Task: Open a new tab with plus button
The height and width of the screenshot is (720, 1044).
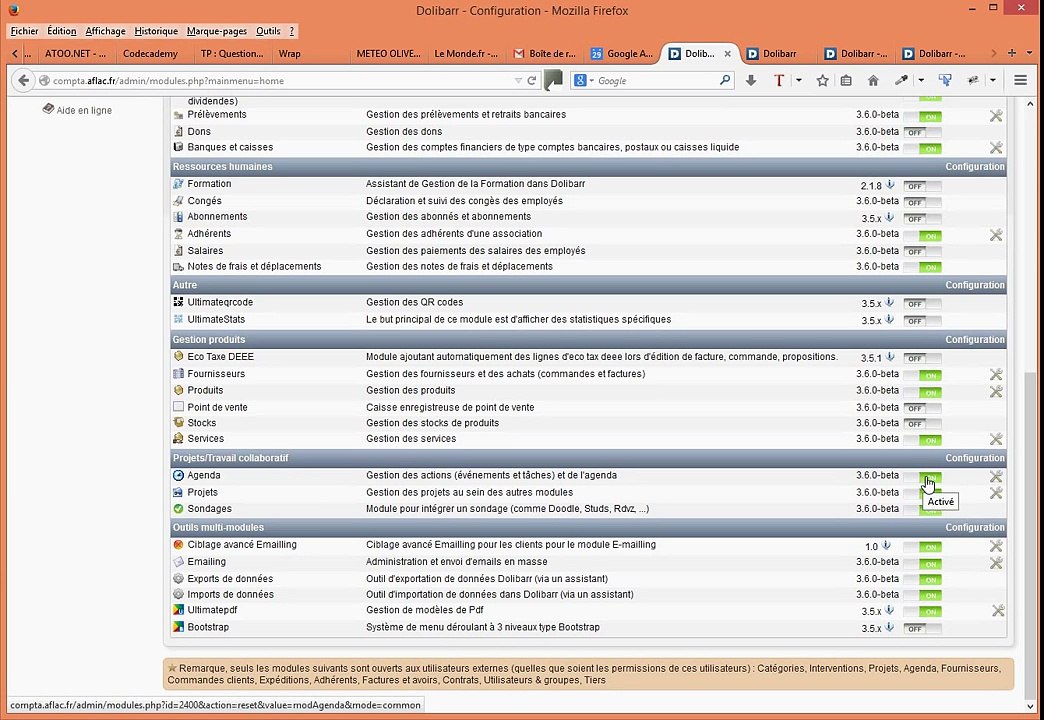Action: click(1011, 53)
